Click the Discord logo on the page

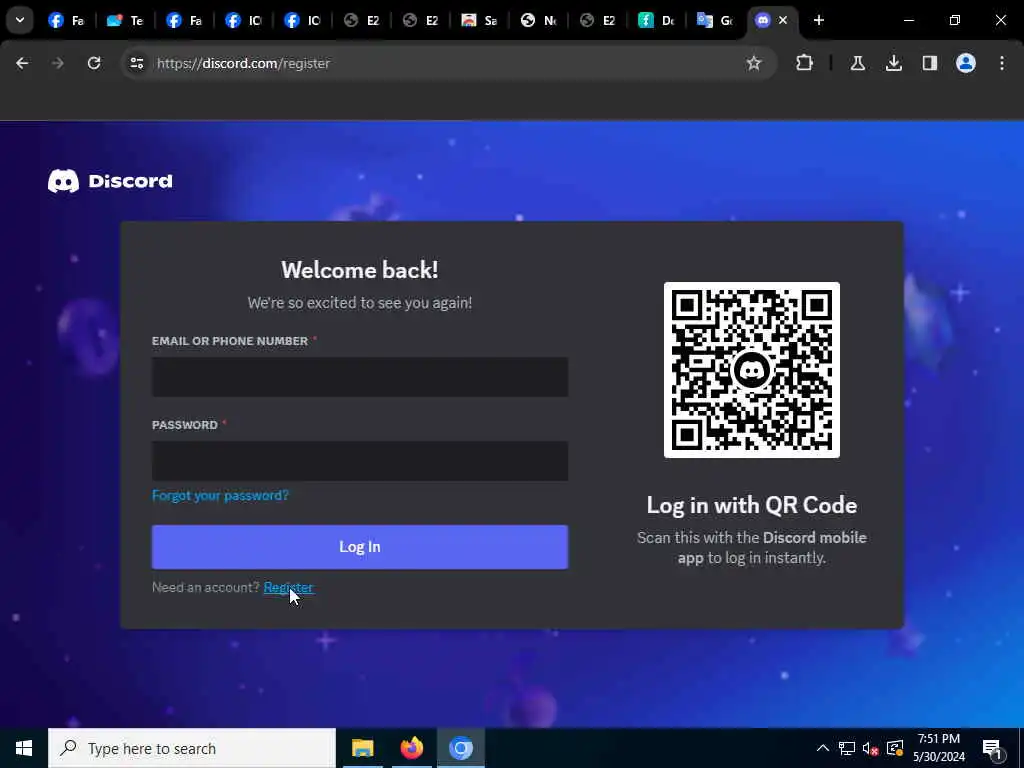(x=110, y=181)
